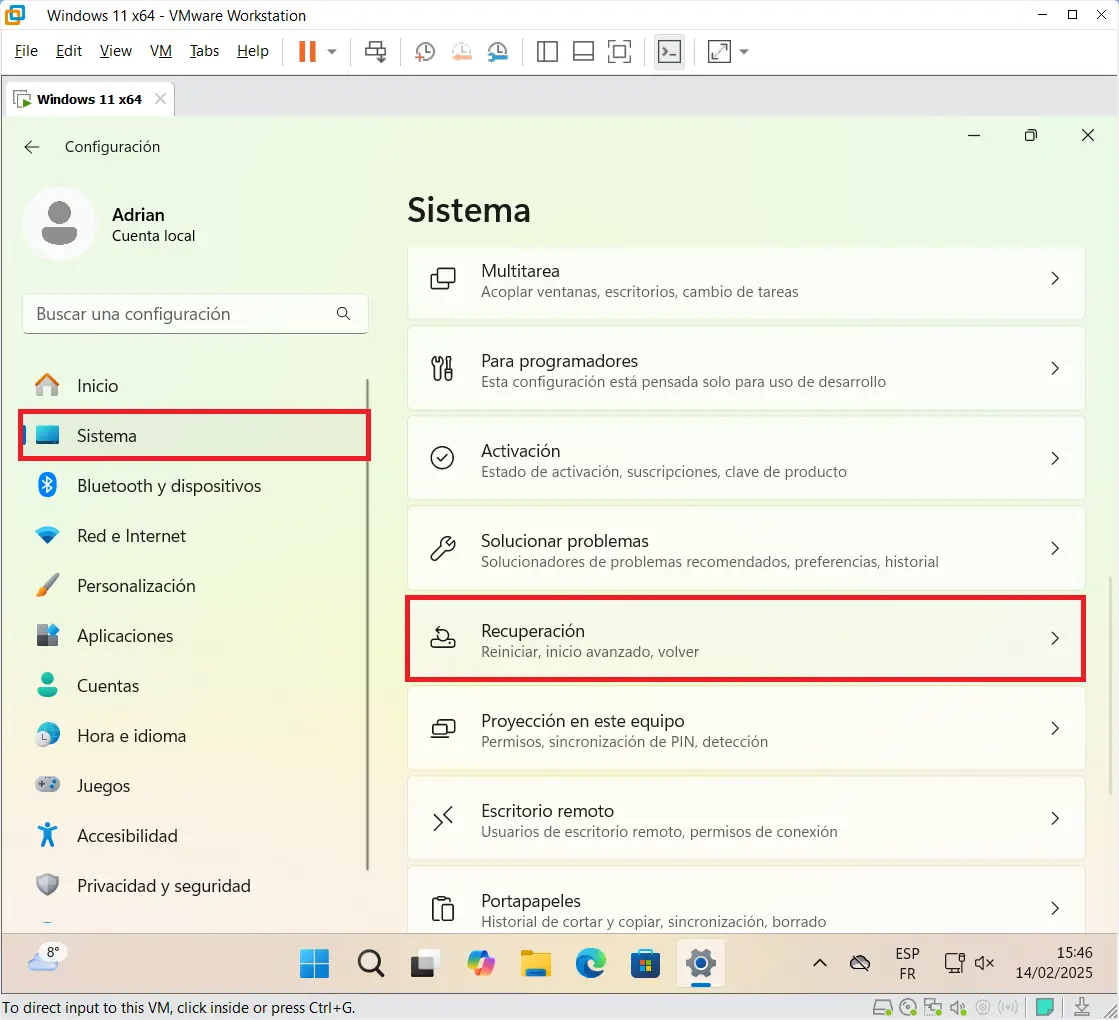
Task: Expand the Portapapeles chevron
Action: [1055, 908]
